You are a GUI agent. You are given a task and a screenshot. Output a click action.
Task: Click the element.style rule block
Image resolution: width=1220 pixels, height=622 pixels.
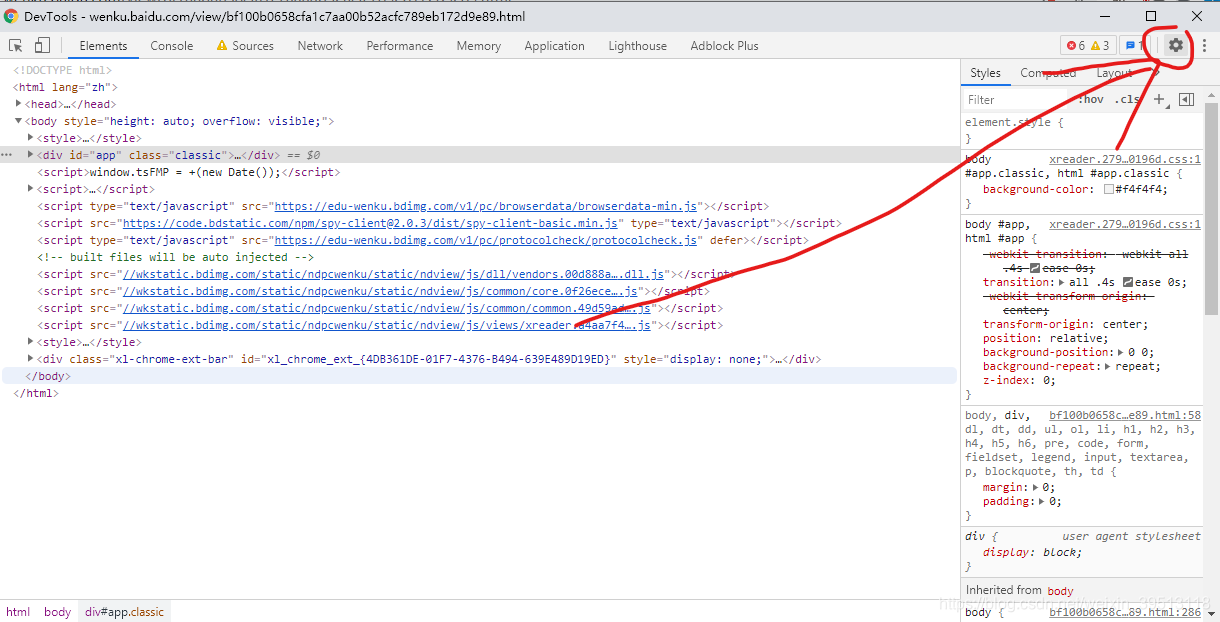coord(1082,130)
